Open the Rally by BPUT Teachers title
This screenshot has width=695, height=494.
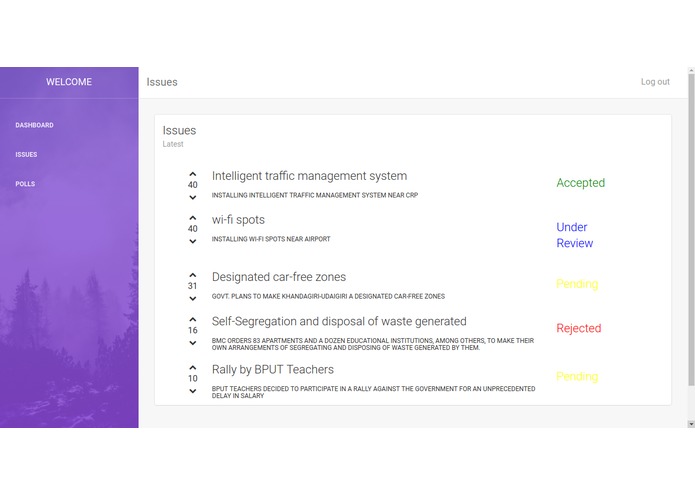pos(273,370)
